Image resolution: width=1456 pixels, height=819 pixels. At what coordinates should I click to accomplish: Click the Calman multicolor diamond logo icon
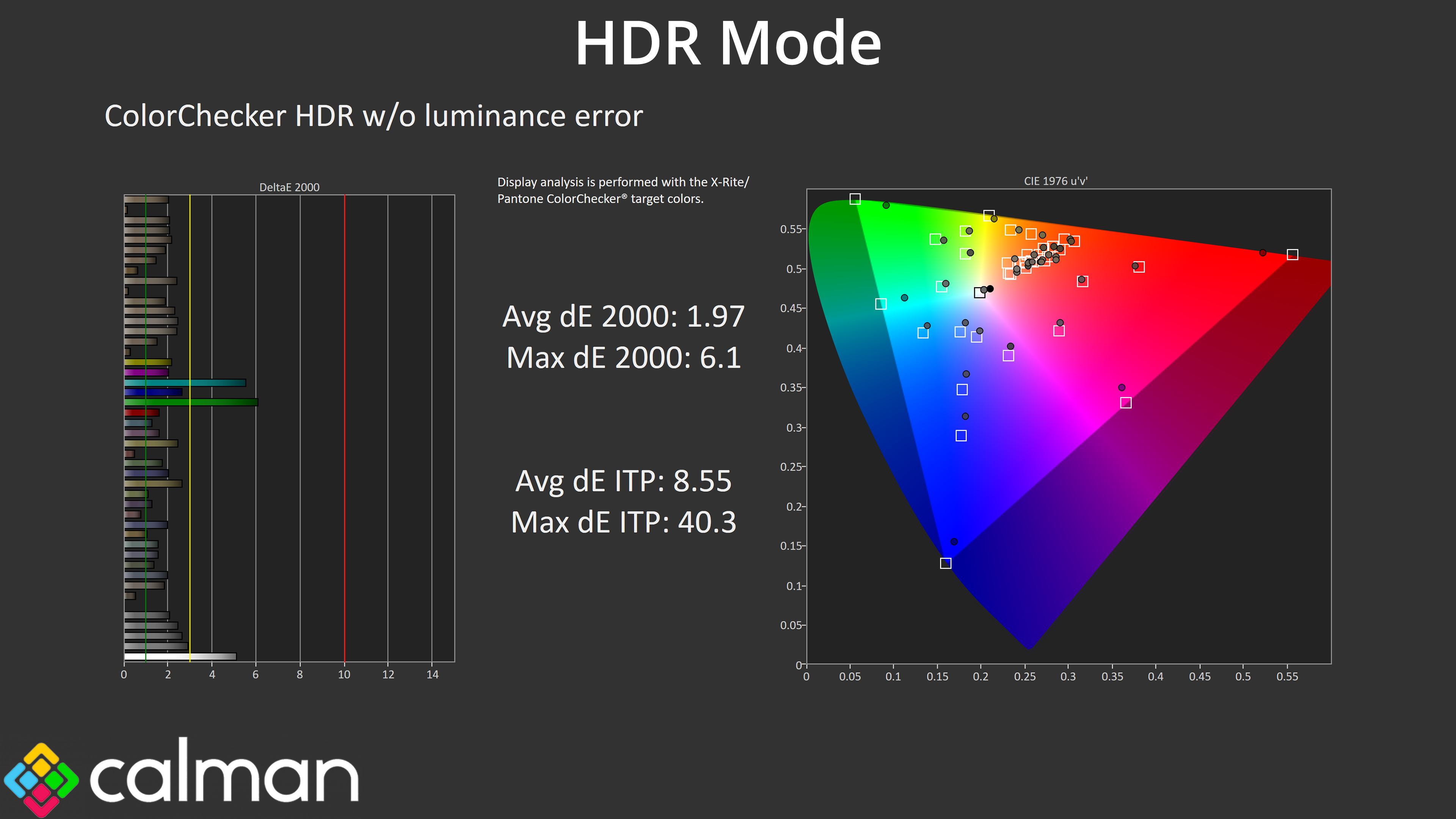(x=41, y=781)
